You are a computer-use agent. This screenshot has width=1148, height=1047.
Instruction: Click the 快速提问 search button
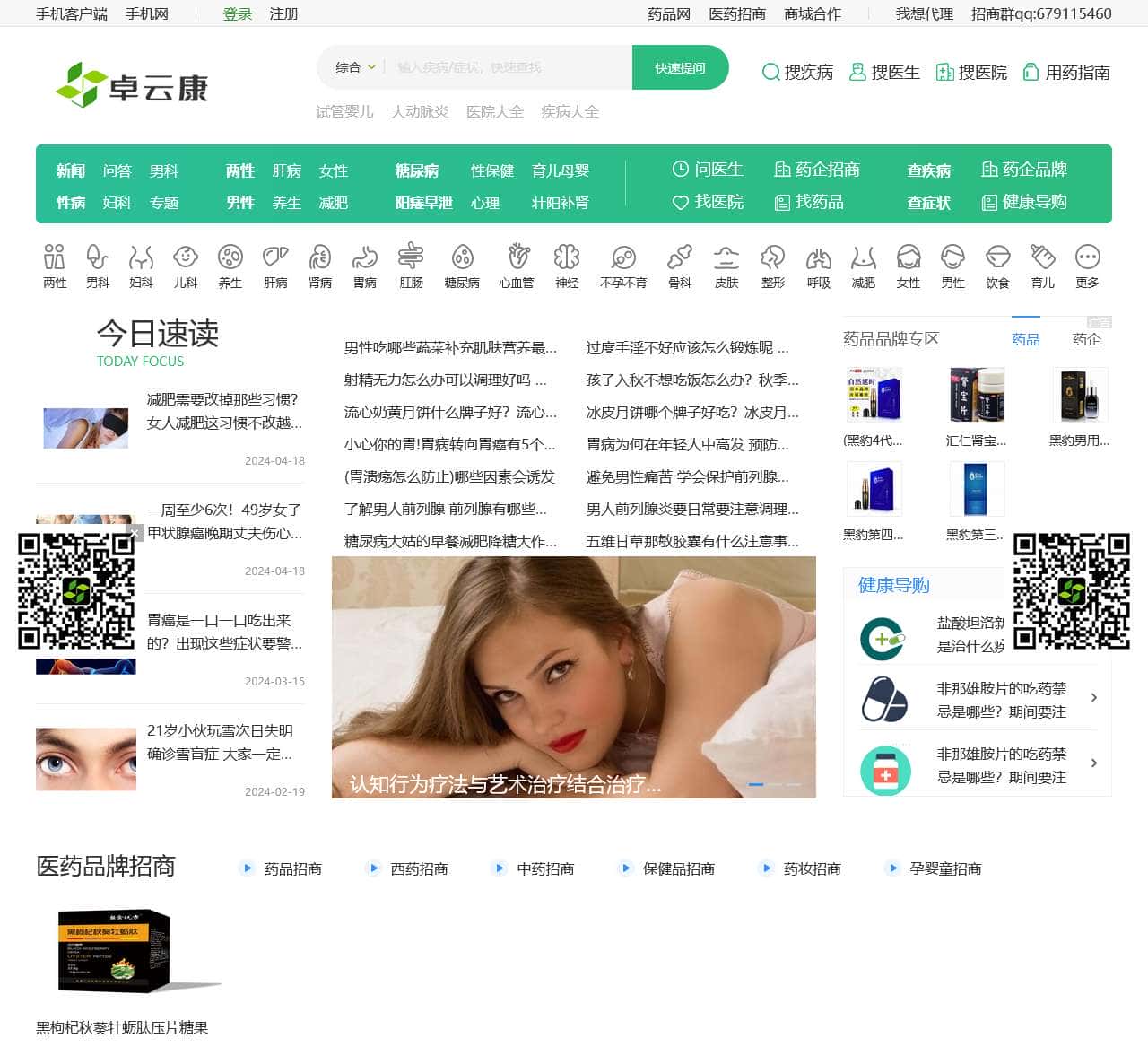[680, 67]
